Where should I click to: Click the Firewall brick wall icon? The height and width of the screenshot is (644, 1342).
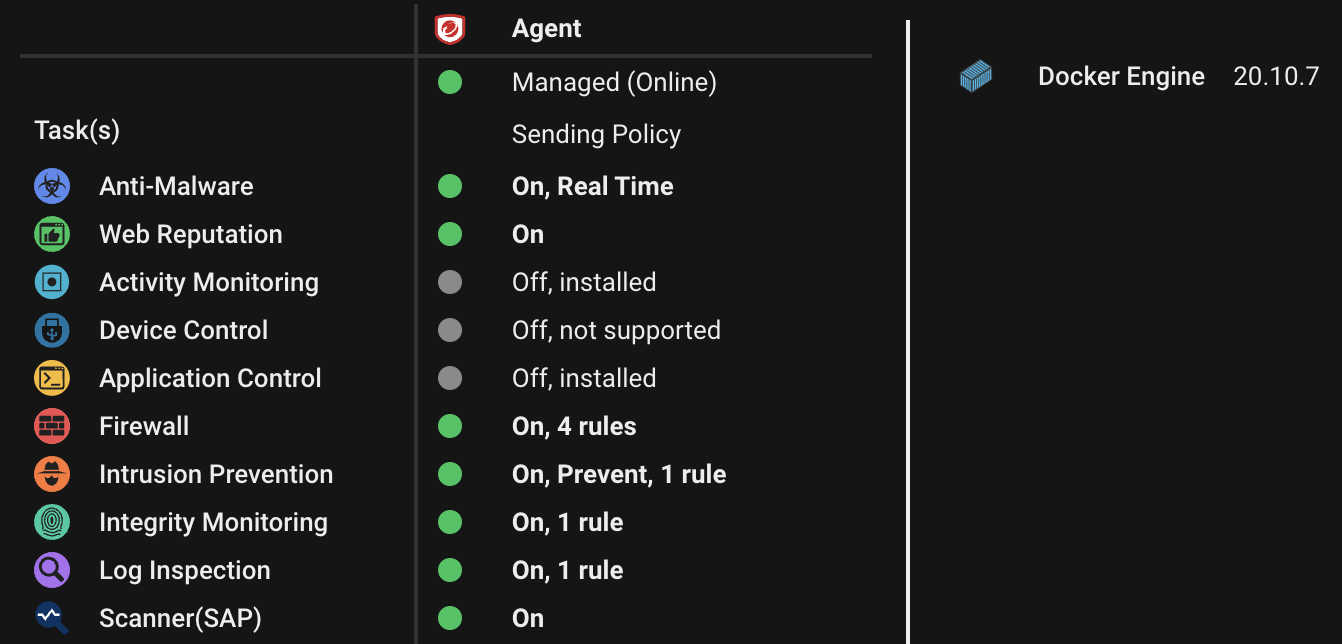pos(51,426)
